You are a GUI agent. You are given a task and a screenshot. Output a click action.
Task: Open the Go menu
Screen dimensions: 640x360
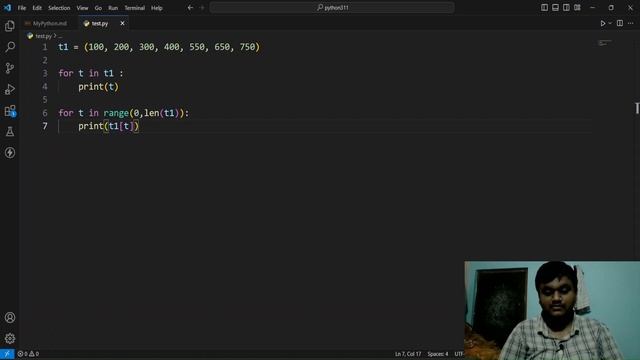click(x=98, y=8)
